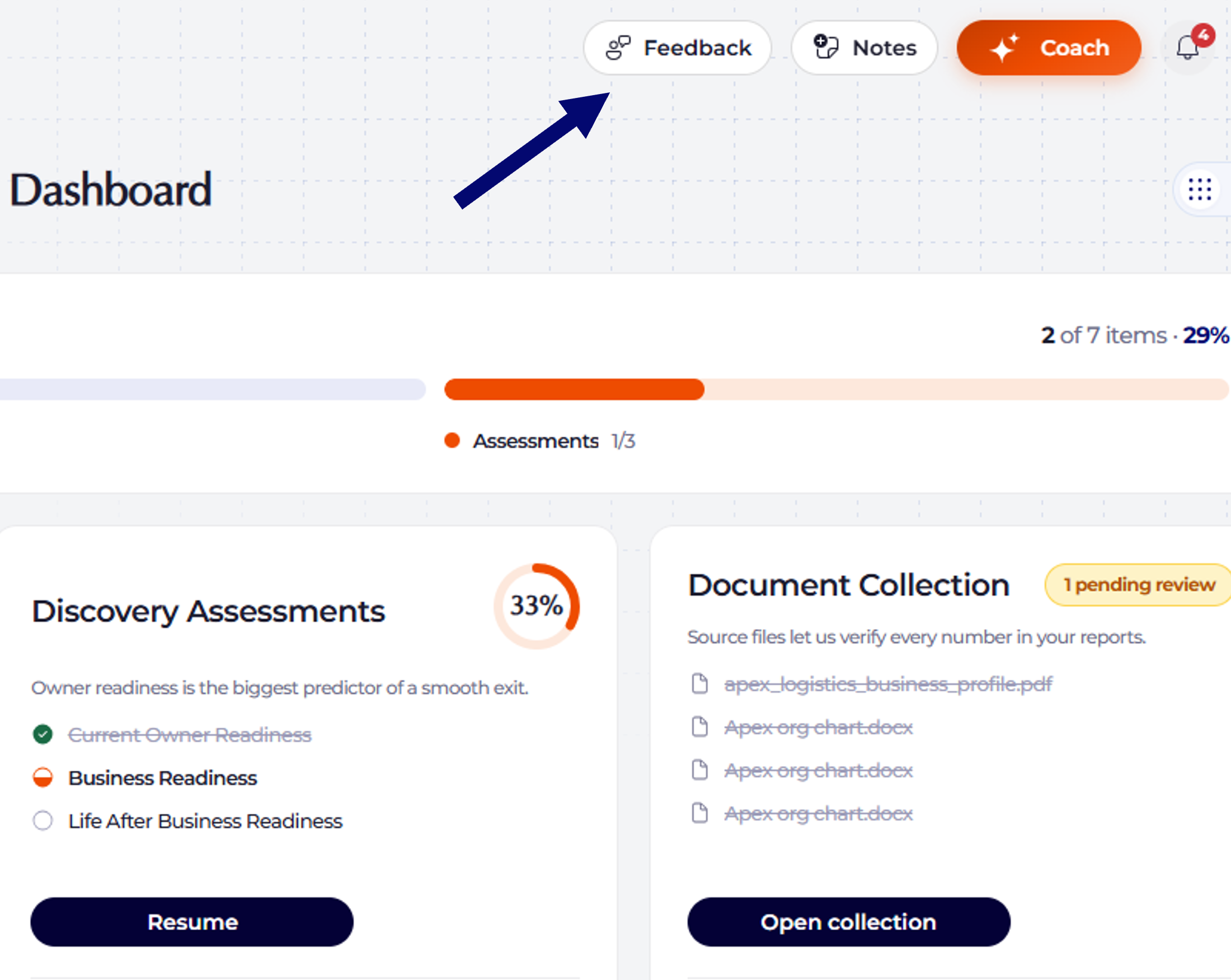Open the Notes panel

coord(864,48)
